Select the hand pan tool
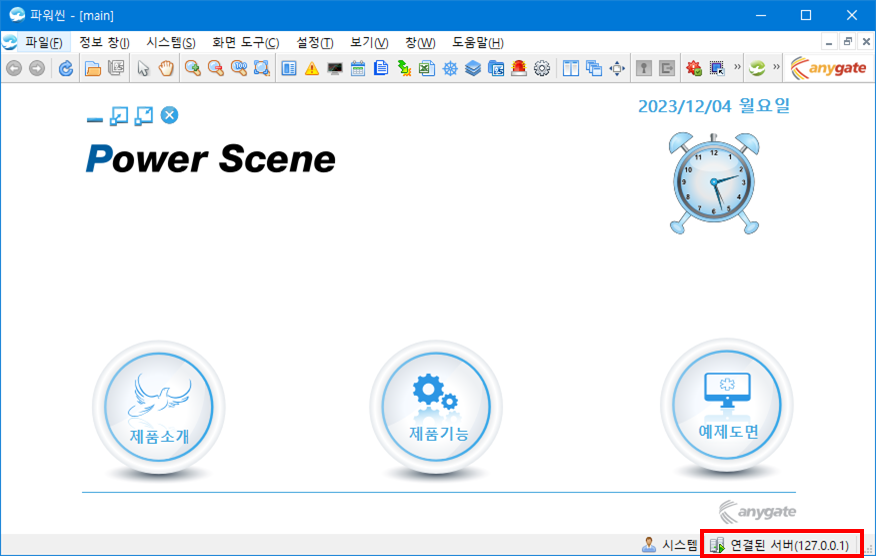Image resolution: width=876 pixels, height=558 pixels. point(166,68)
